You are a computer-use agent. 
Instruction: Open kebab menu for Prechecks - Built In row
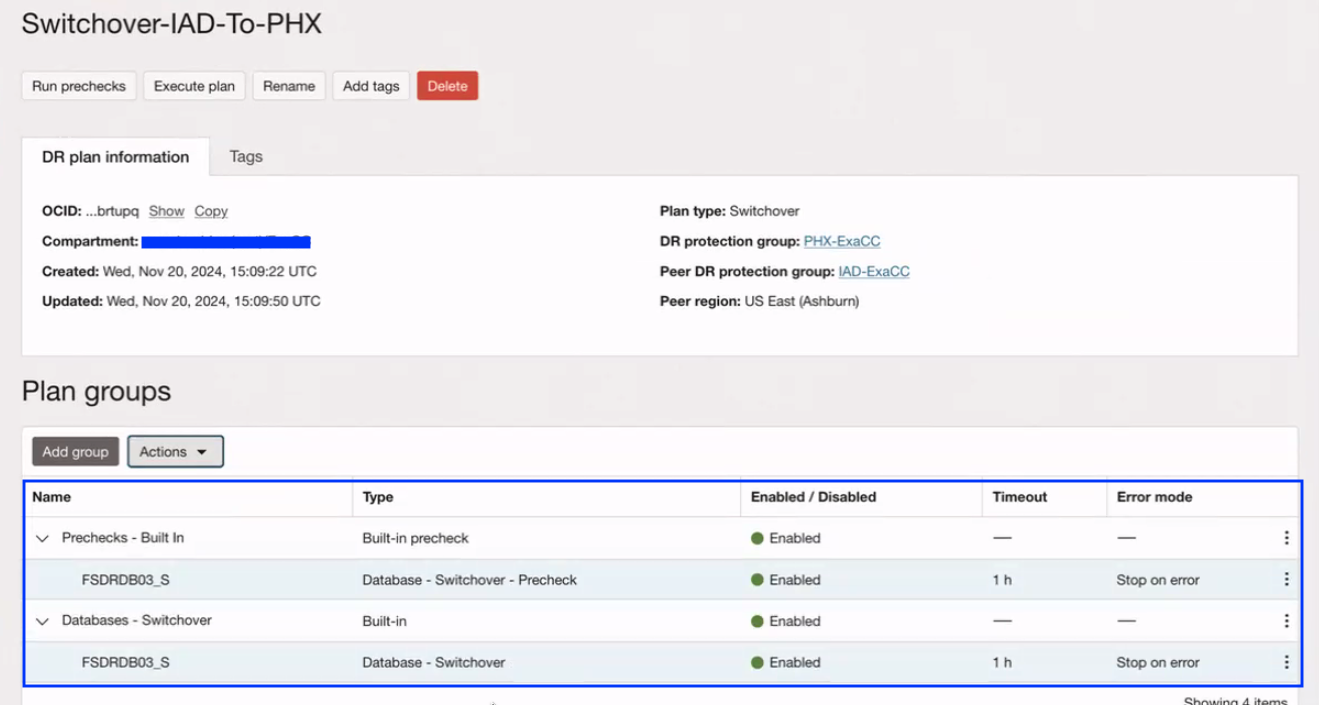[x=1286, y=538]
